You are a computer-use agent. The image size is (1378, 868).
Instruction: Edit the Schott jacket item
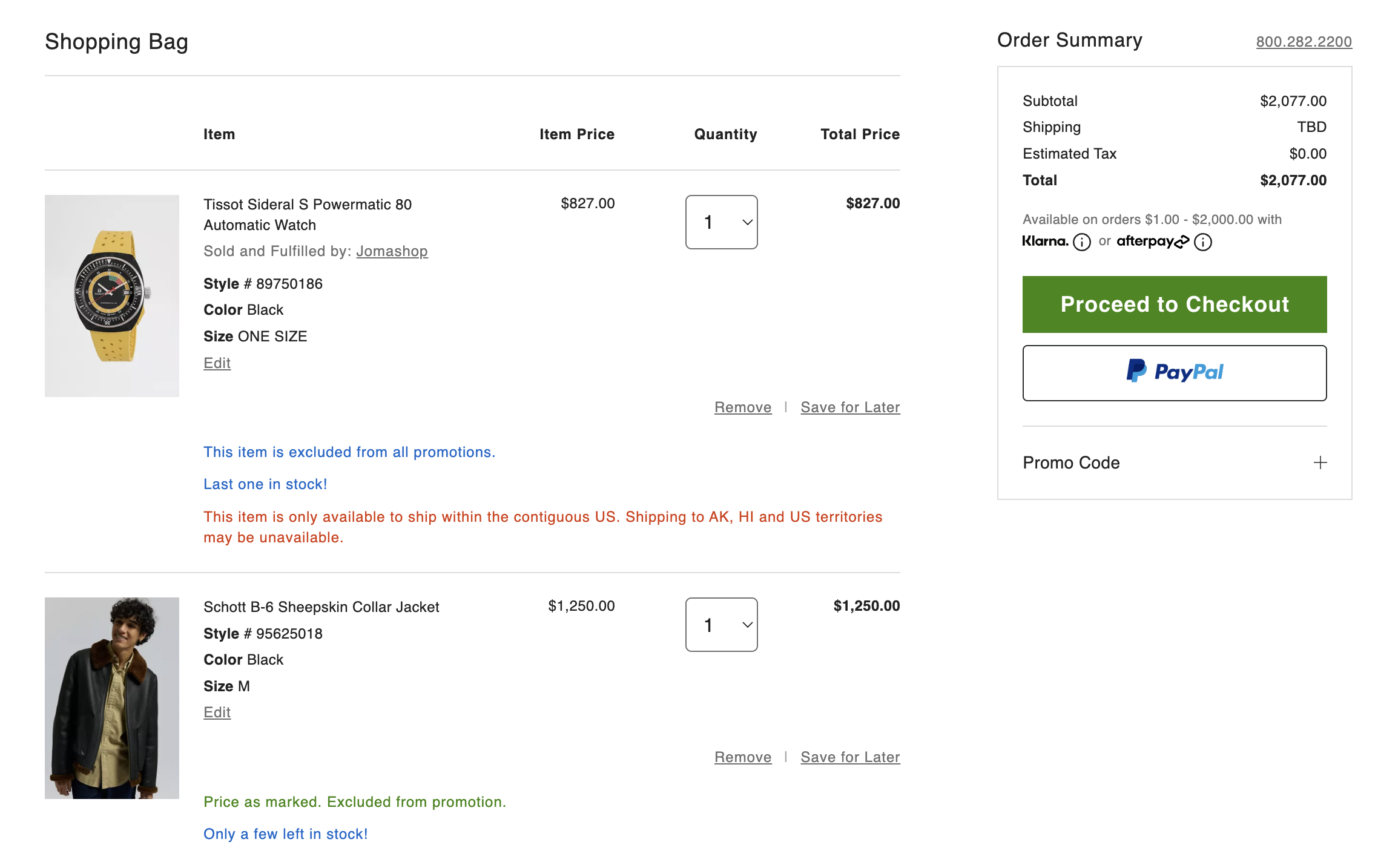[217, 712]
